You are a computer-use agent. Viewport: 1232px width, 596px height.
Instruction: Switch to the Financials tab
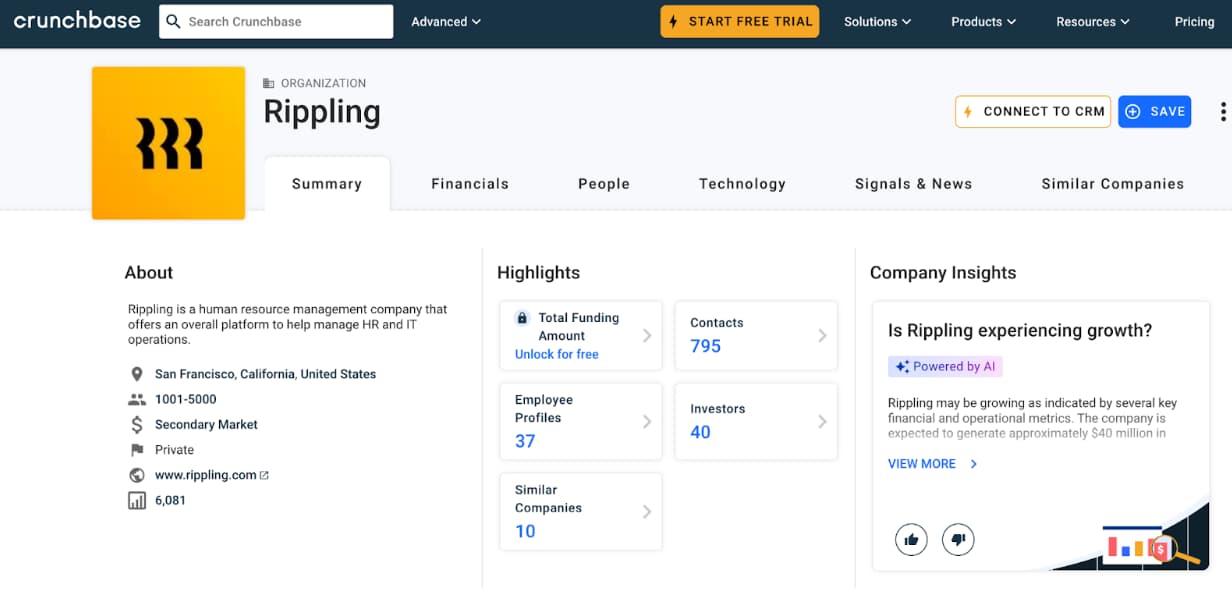tap(470, 184)
